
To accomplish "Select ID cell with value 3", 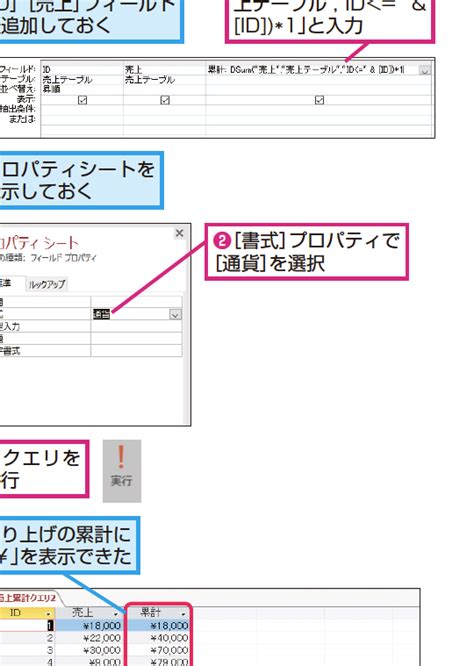I will (x=28, y=650).
